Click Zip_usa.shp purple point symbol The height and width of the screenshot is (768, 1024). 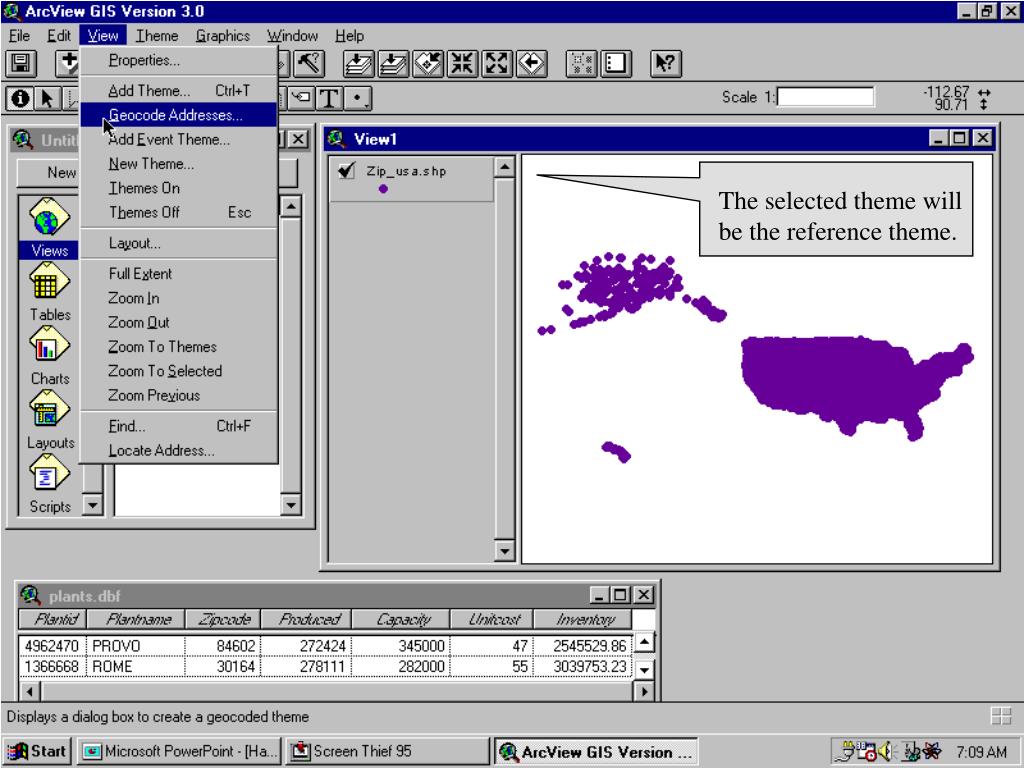(x=383, y=189)
